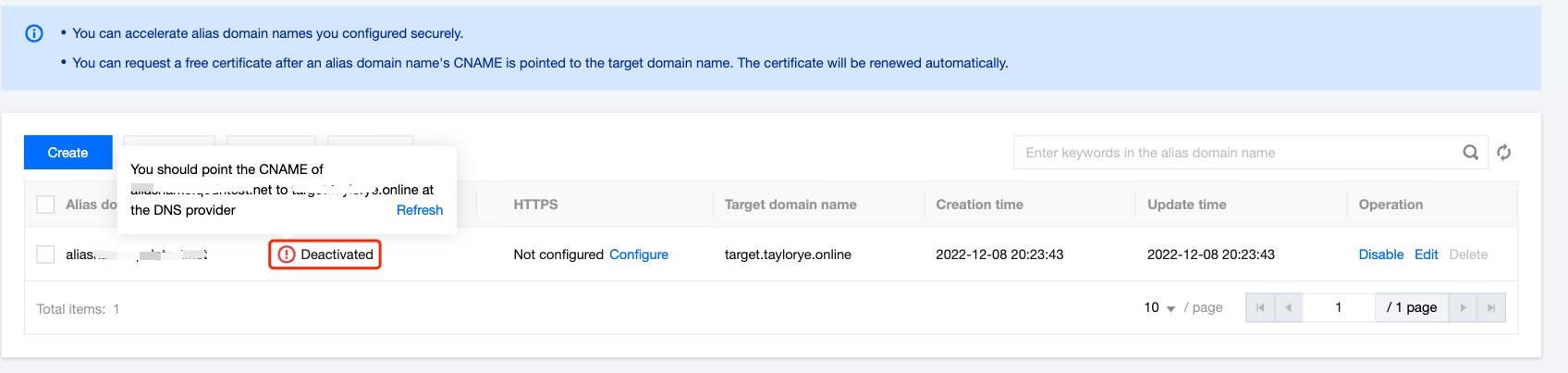Jump to the last page arrow
The width and height of the screenshot is (1568, 373).
[1490, 307]
